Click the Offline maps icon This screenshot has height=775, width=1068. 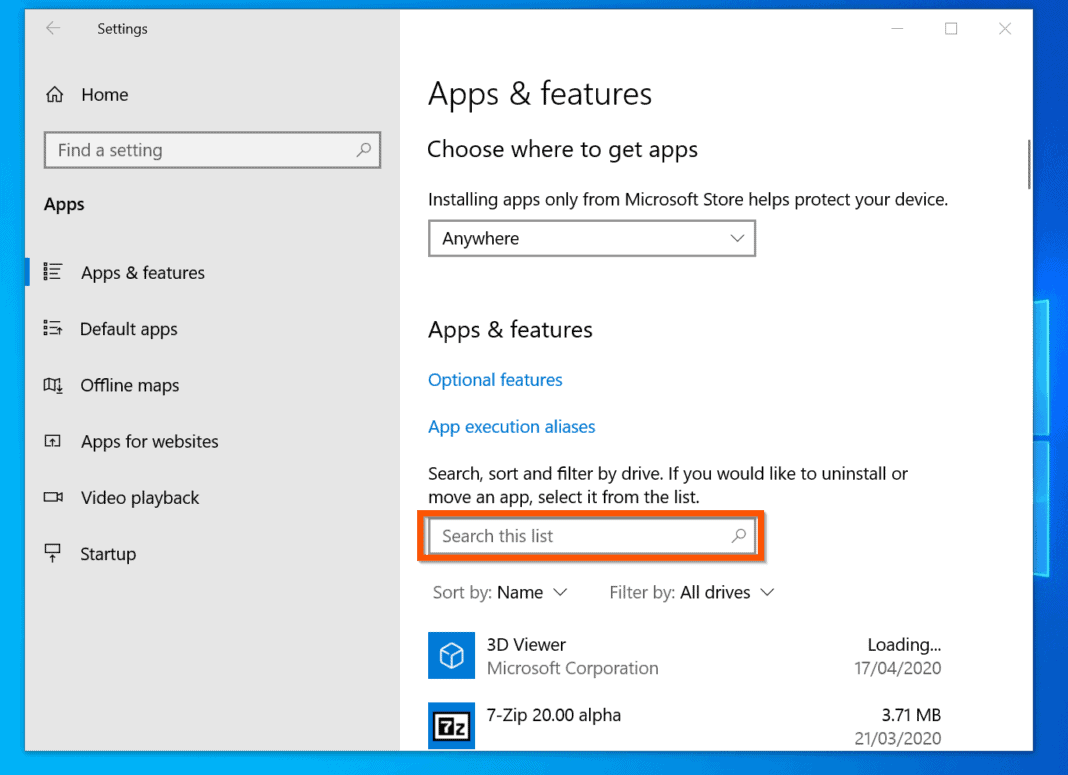pos(52,385)
